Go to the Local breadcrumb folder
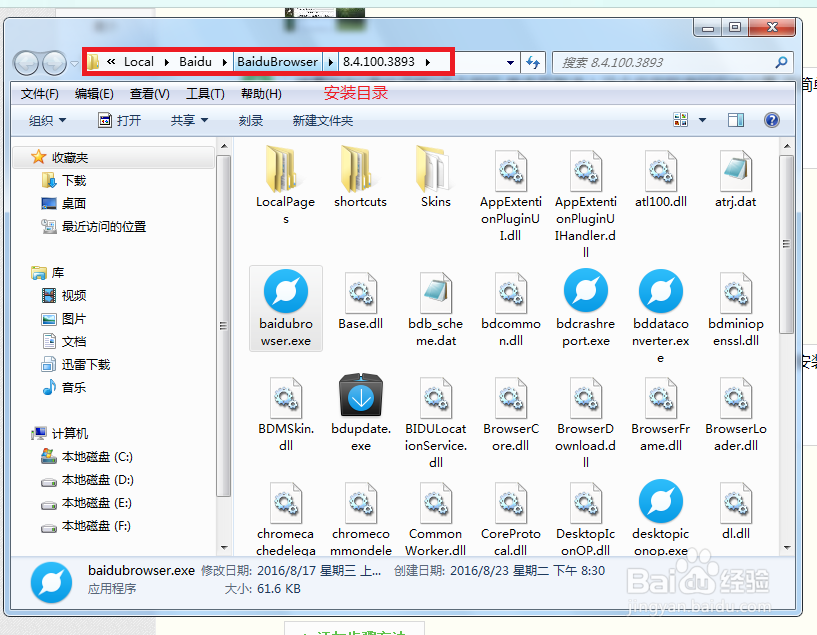This screenshot has height=635, width=817. pos(139,62)
